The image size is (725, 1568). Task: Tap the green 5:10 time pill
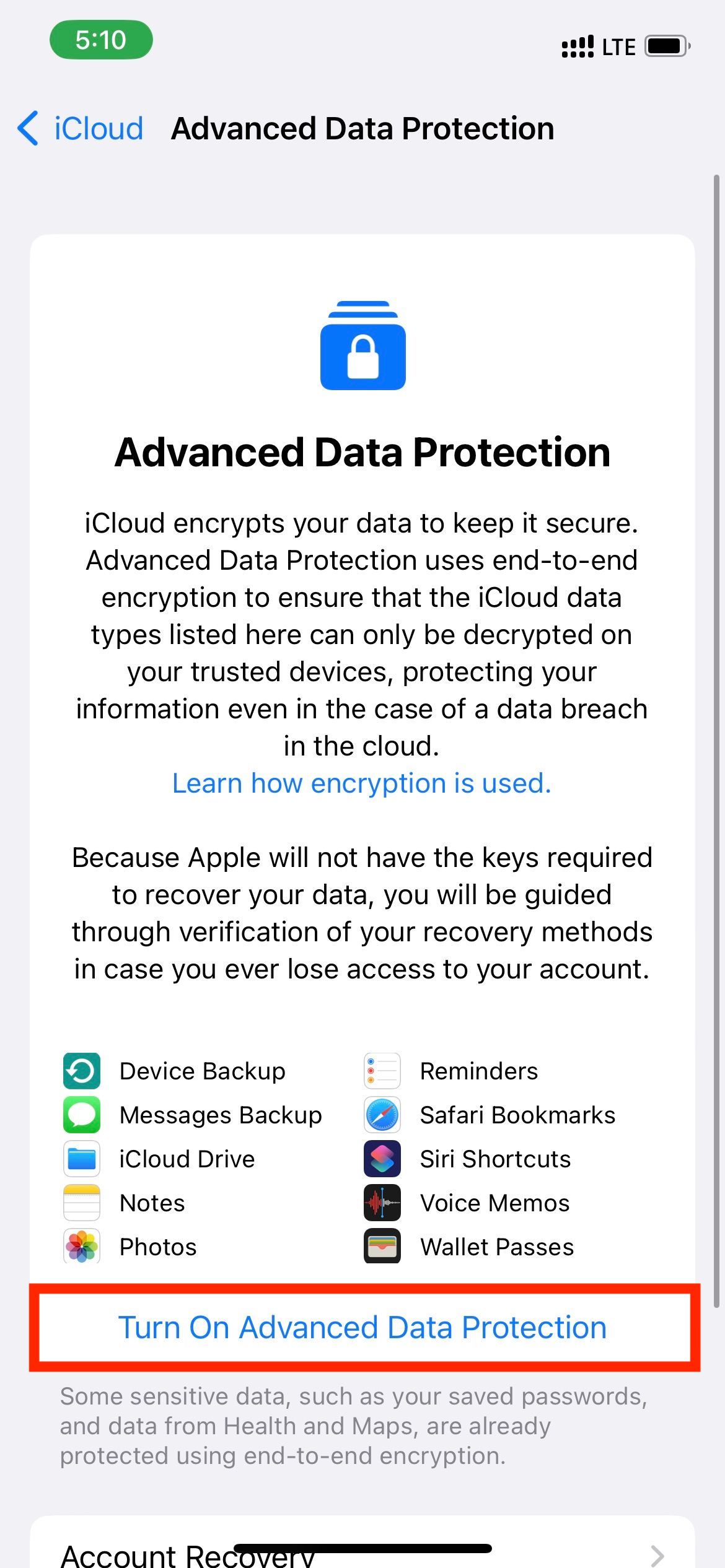click(x=101, y=40)
